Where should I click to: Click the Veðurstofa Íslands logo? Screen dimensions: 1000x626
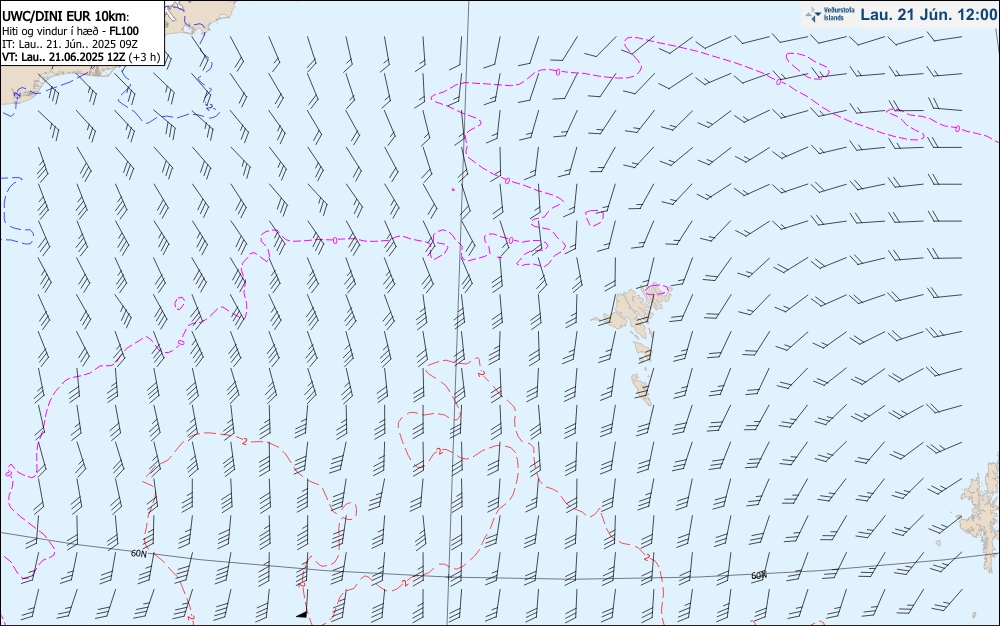829,14
